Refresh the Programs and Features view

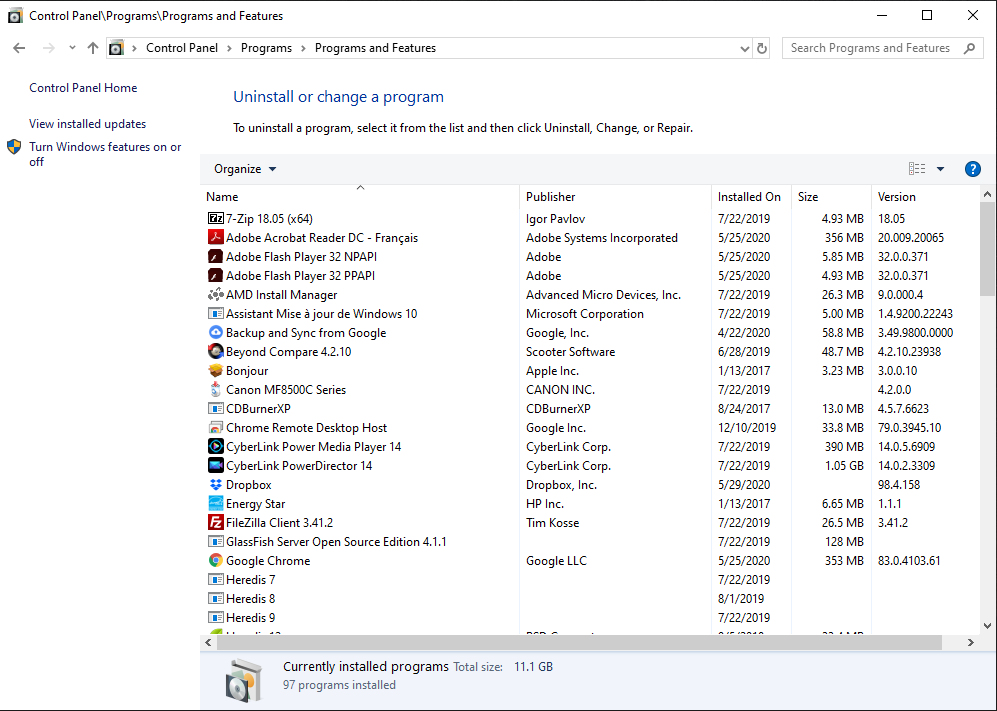point(762,48)
